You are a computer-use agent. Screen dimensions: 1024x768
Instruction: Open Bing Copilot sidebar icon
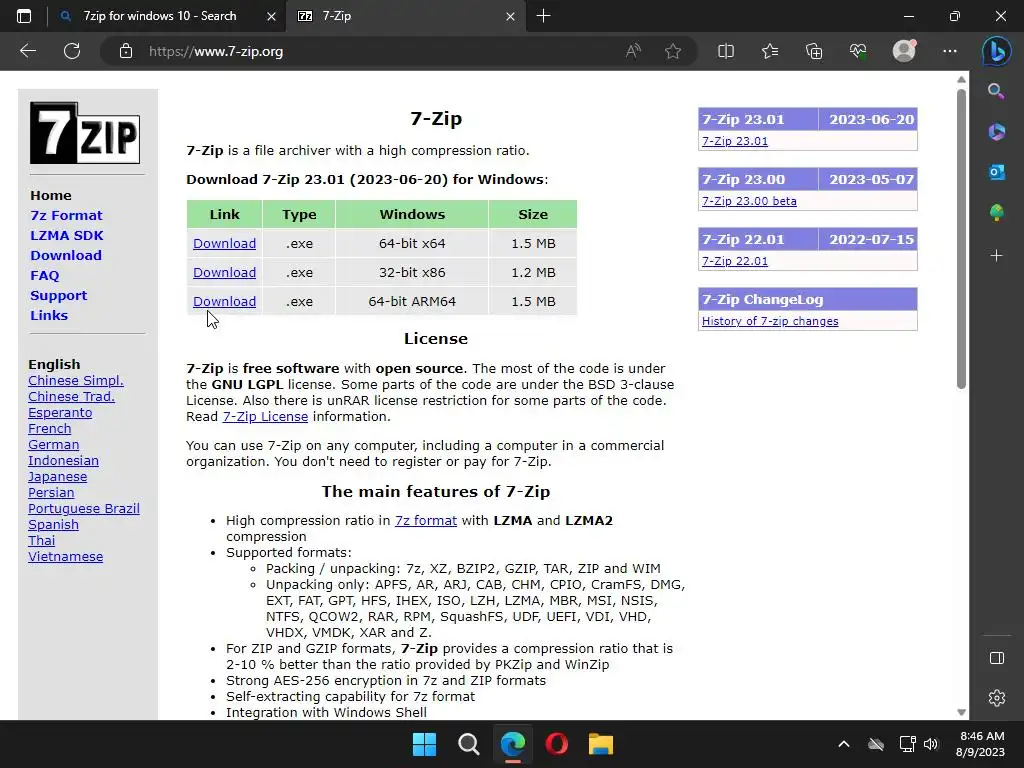click(997, 51)
